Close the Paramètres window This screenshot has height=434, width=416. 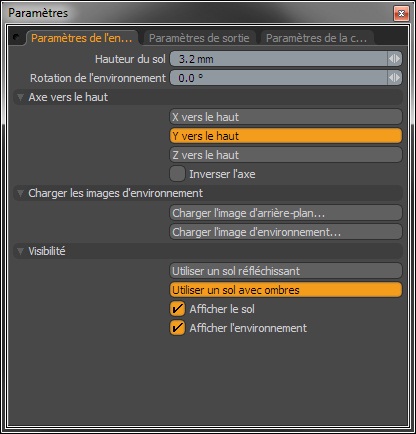point(401,13)
